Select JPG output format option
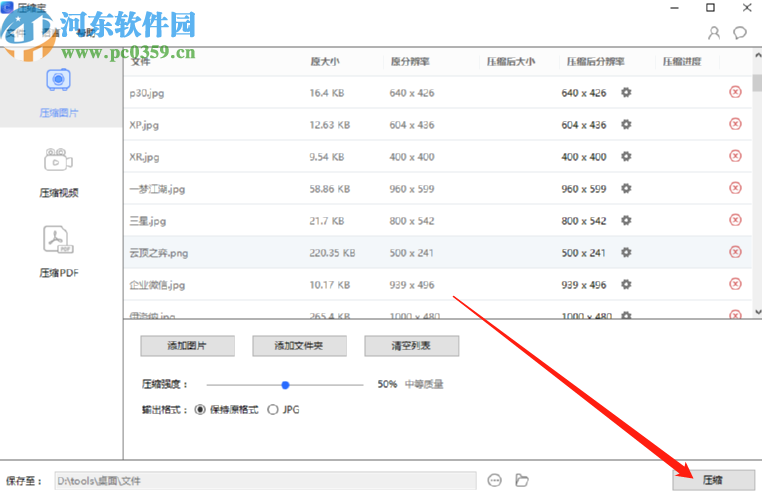Viewport: 762px width, 500px height. coord(283,410)
